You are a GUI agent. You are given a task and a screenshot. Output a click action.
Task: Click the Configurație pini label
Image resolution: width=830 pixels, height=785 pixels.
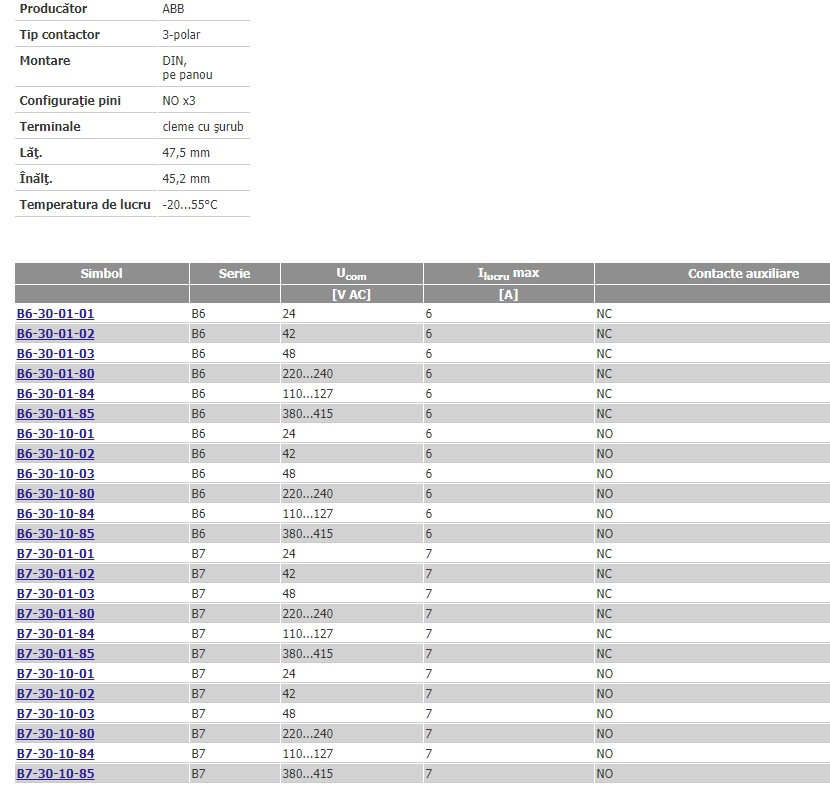pyautogui.click(x=70, y=101)
